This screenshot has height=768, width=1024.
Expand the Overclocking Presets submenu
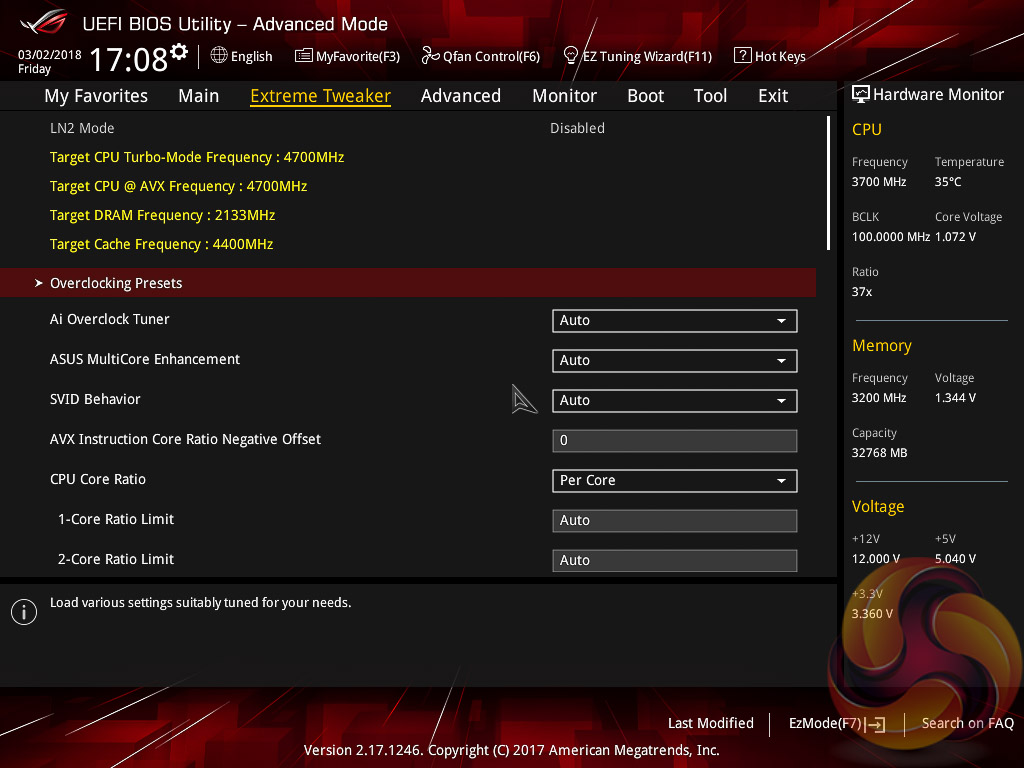(x=408, y=283)
